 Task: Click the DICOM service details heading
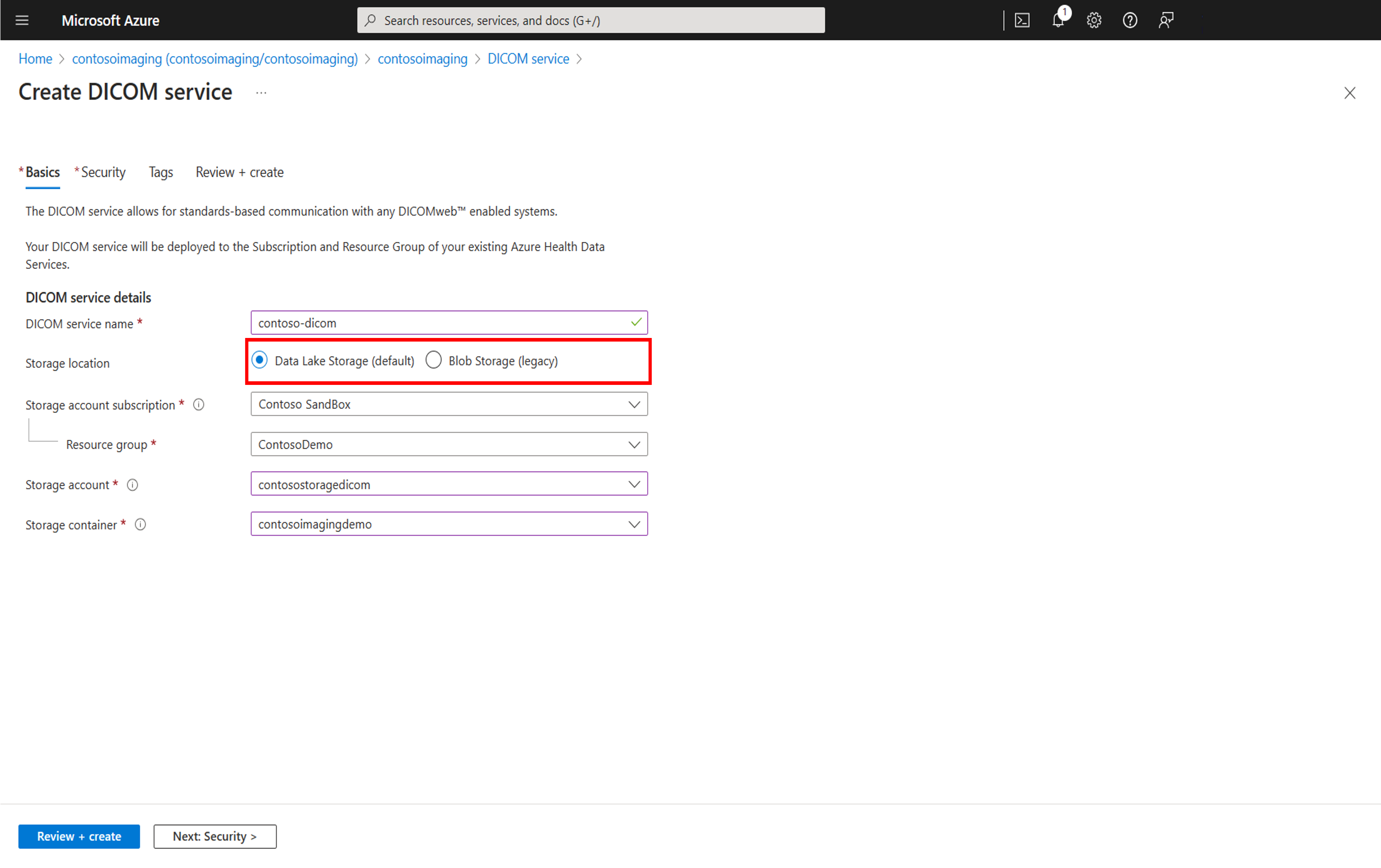point(88,298)
